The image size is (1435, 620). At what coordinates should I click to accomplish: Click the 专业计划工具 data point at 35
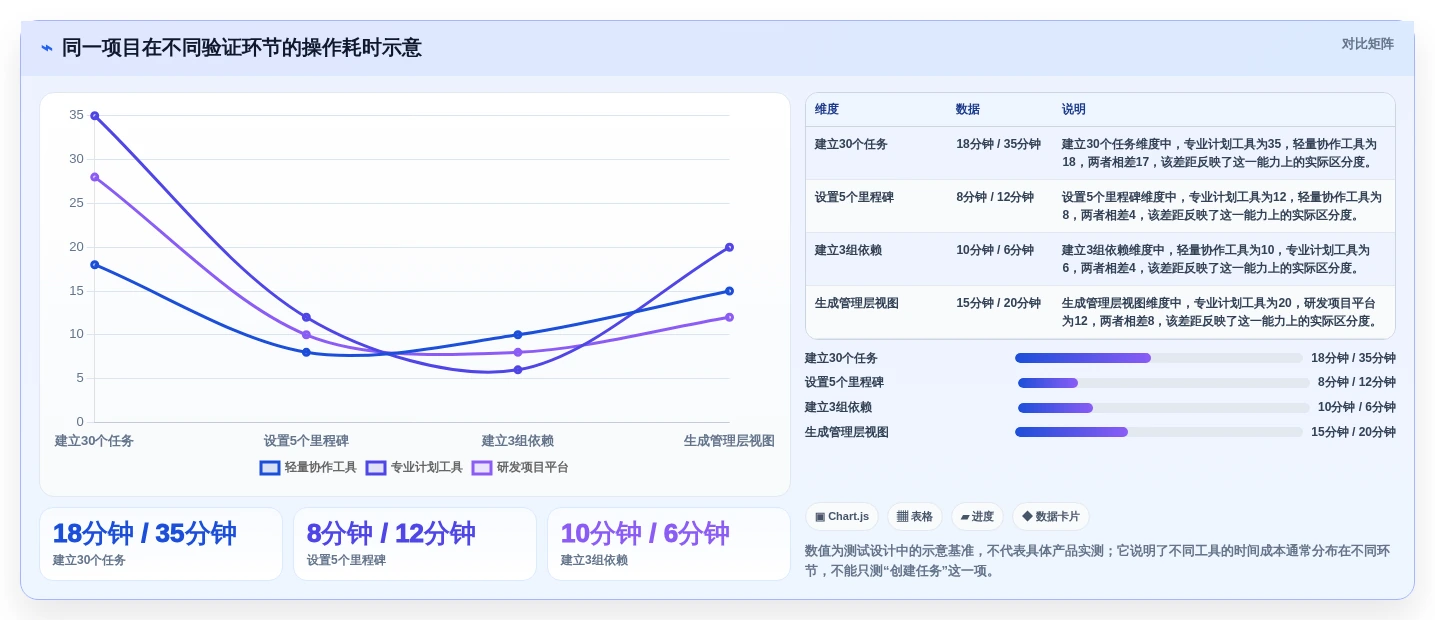coord(95,116)
